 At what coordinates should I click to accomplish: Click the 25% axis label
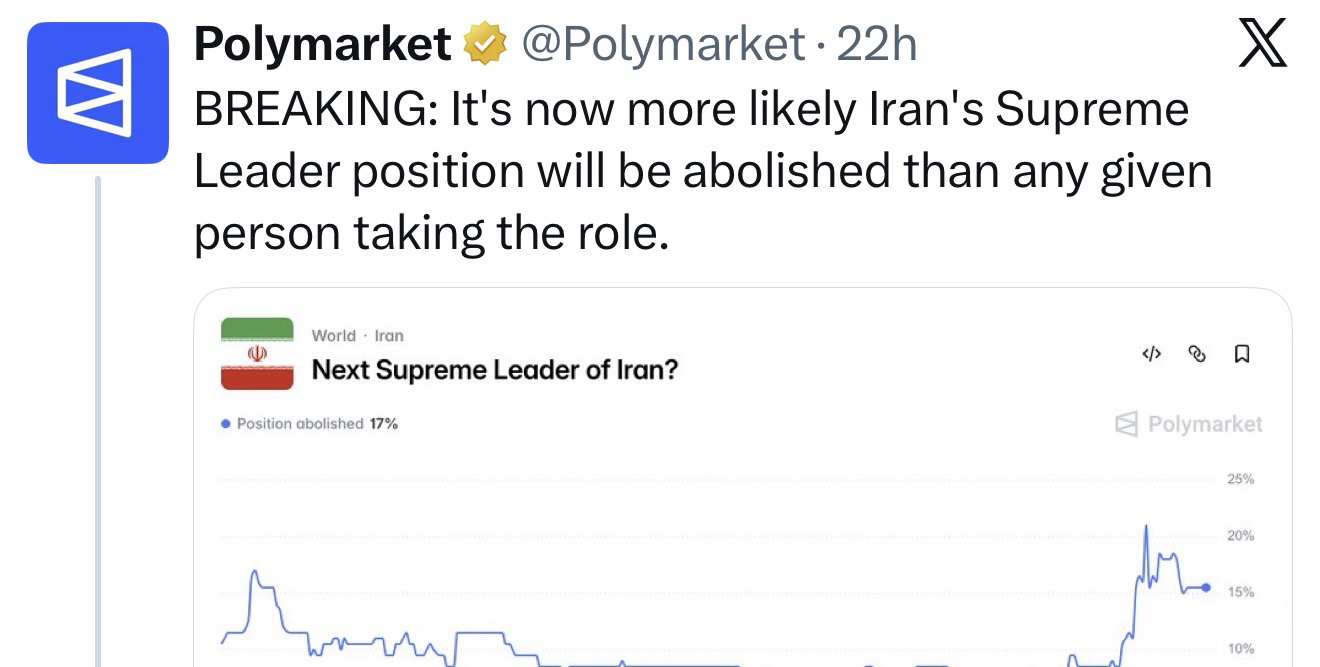tap(1240, 480)
